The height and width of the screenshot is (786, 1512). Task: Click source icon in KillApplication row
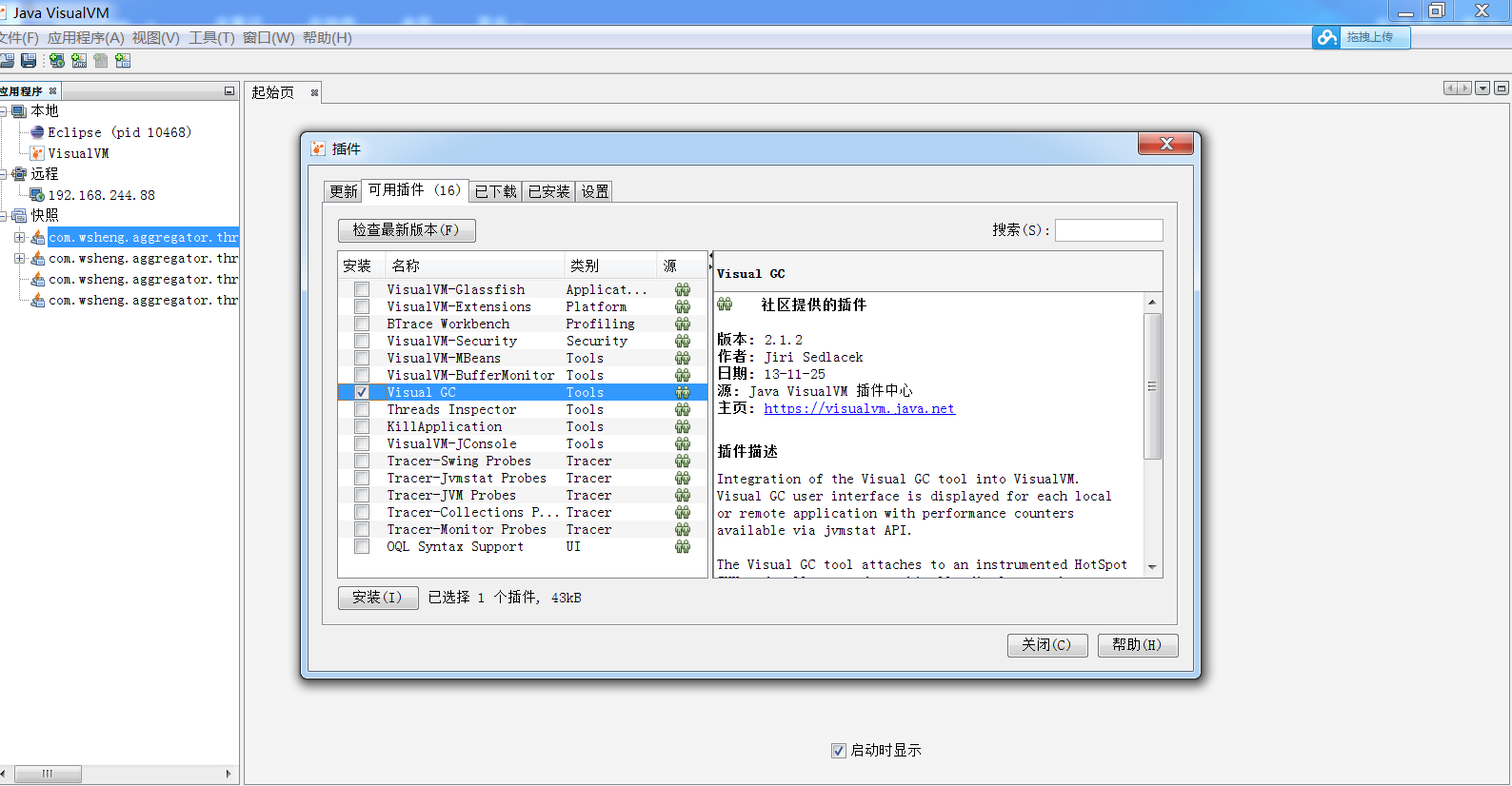click(x=683, y=426)
